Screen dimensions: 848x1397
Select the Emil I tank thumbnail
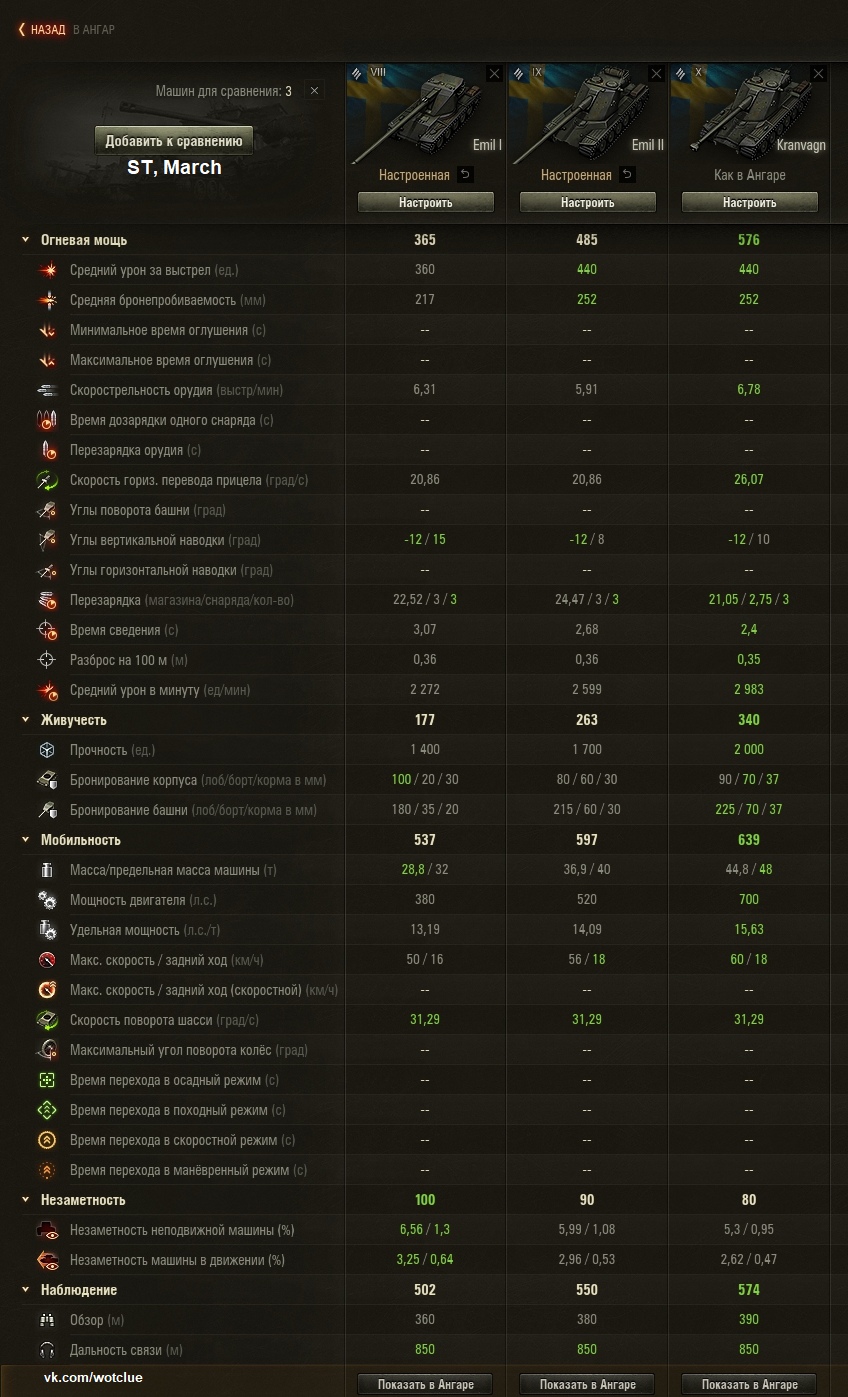coord(425,110)
